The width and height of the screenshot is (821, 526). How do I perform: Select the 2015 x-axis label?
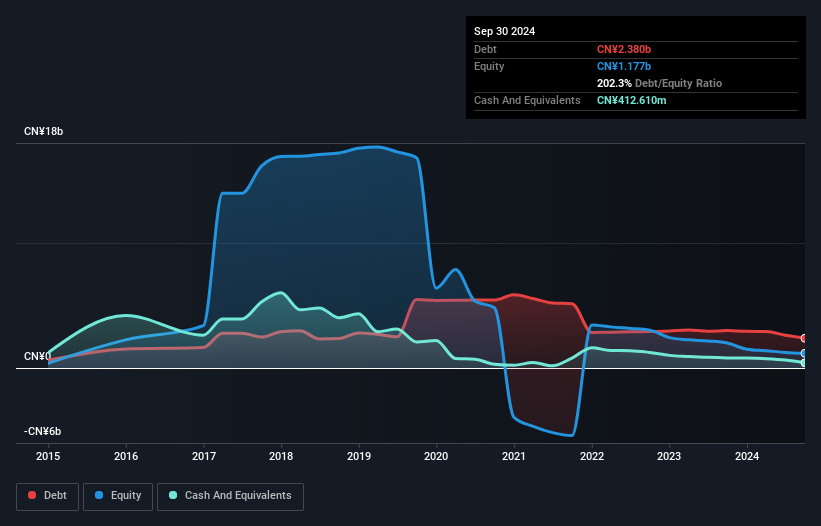(x=48, y=456)
